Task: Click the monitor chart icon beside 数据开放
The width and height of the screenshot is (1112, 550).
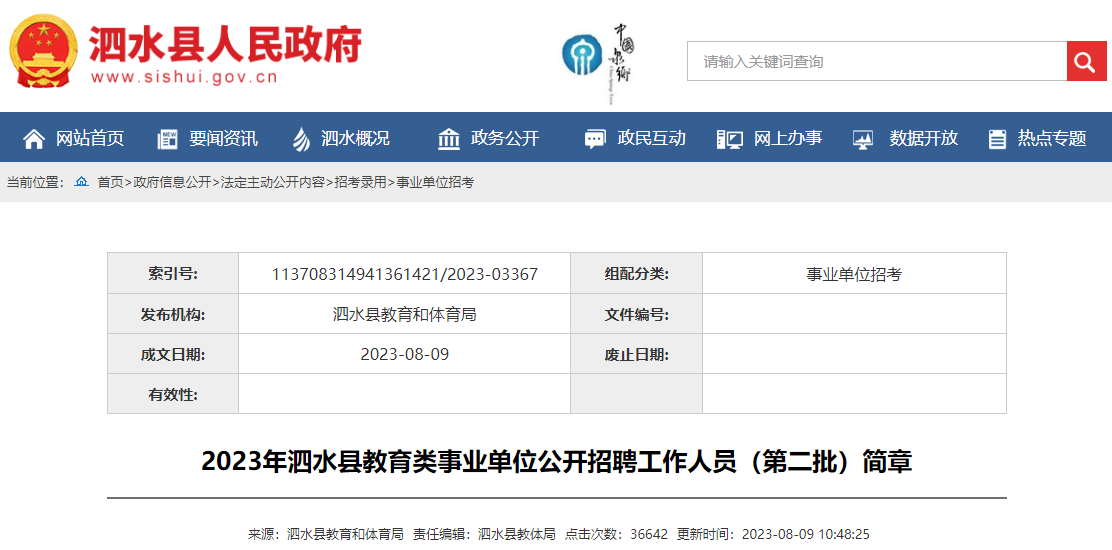Action: [x=863, y=139]
